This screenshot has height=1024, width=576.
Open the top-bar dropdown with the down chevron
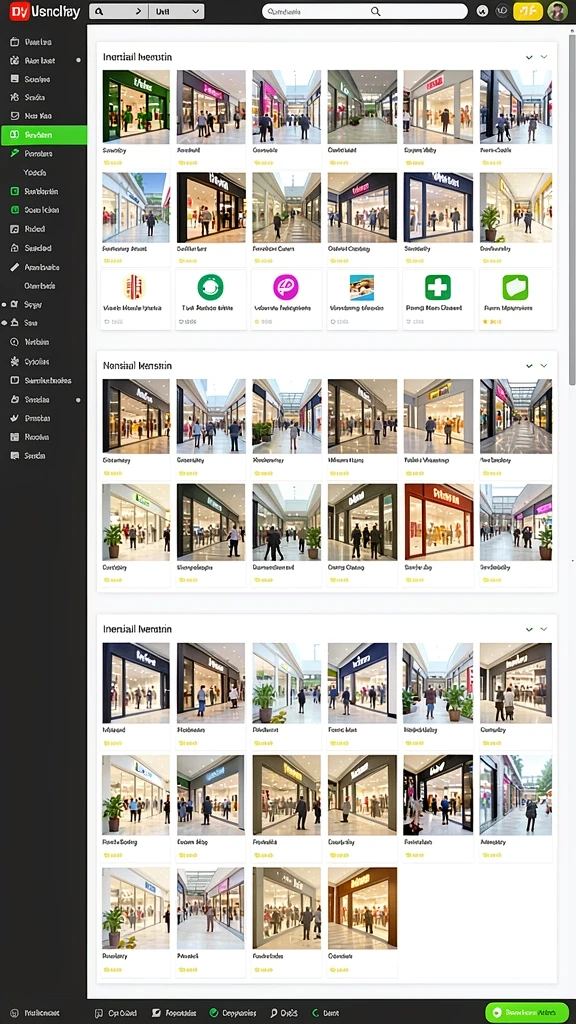(x=176, y=11)
